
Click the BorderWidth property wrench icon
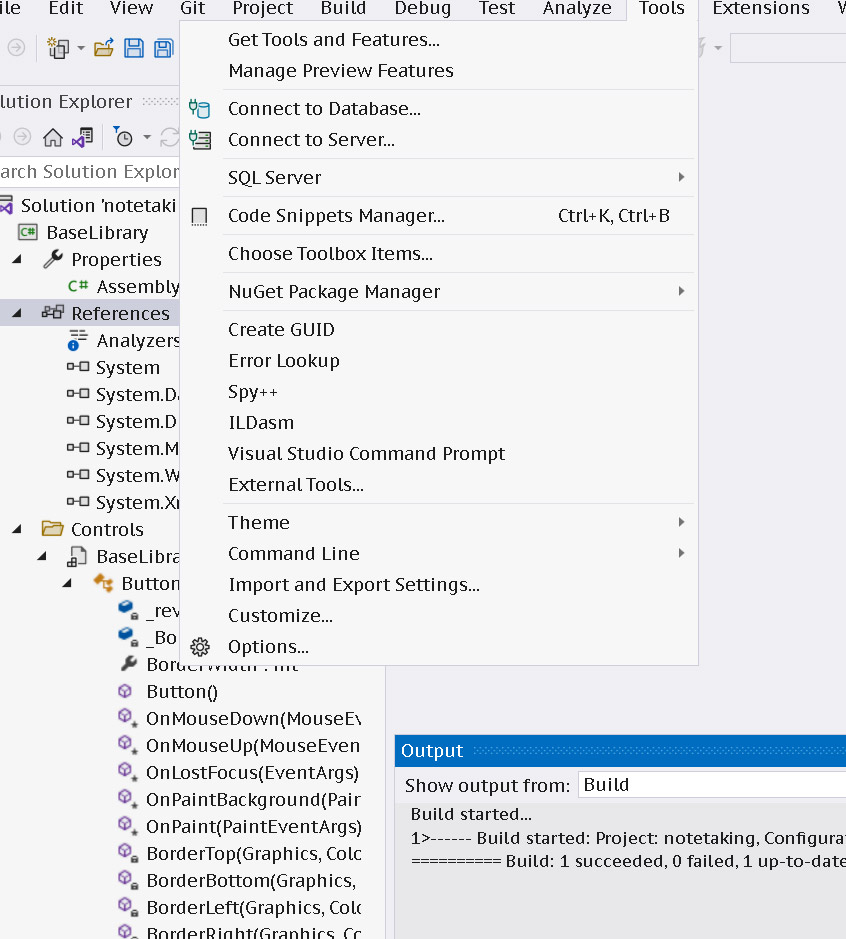tap(129, 663)
